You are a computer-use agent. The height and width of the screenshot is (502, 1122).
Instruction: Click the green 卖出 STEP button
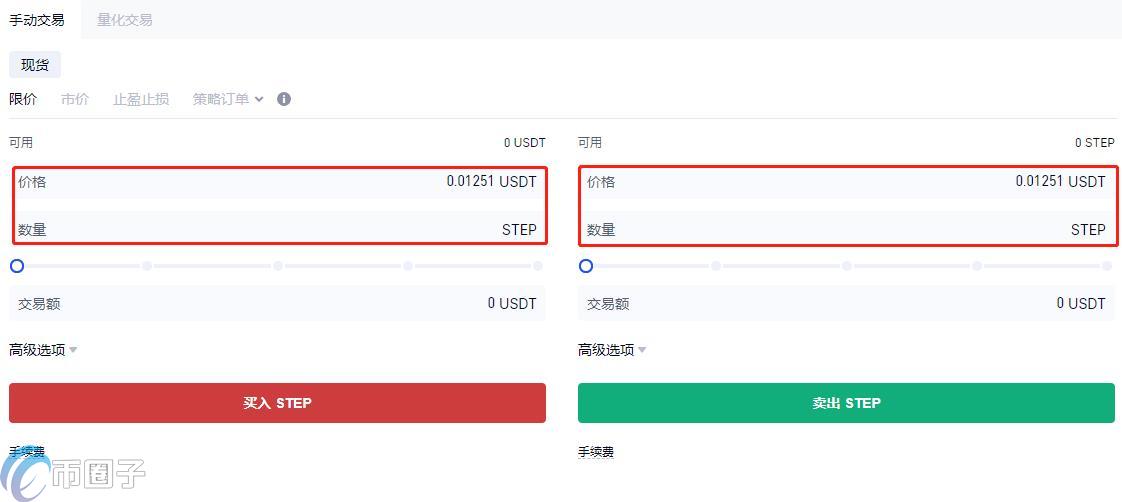coord(847,403)
